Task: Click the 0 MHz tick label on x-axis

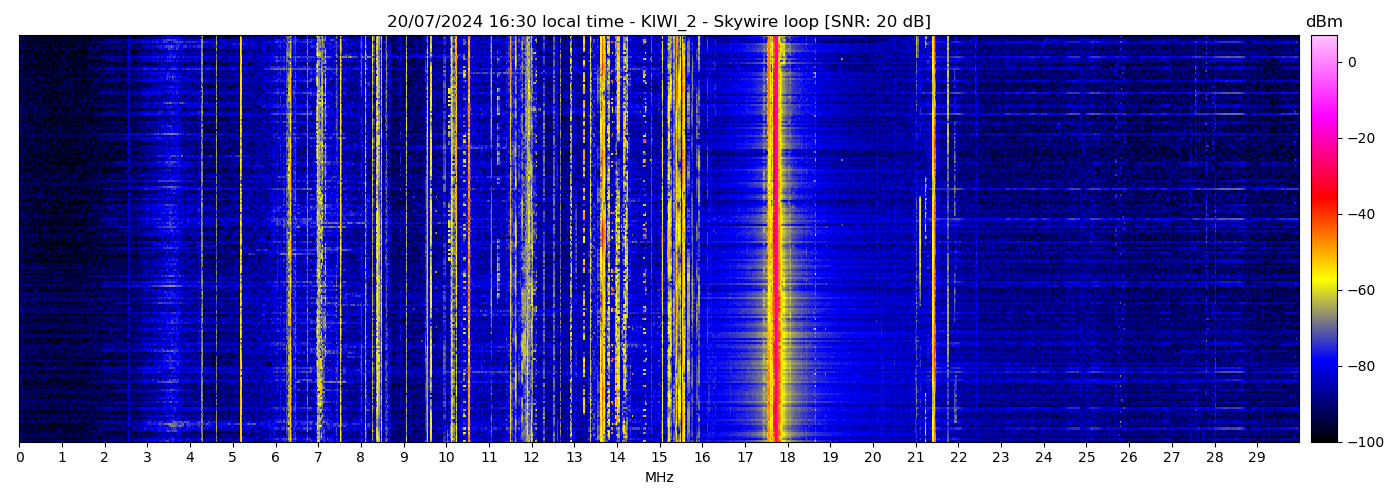Action: click(x=19, y=457)
